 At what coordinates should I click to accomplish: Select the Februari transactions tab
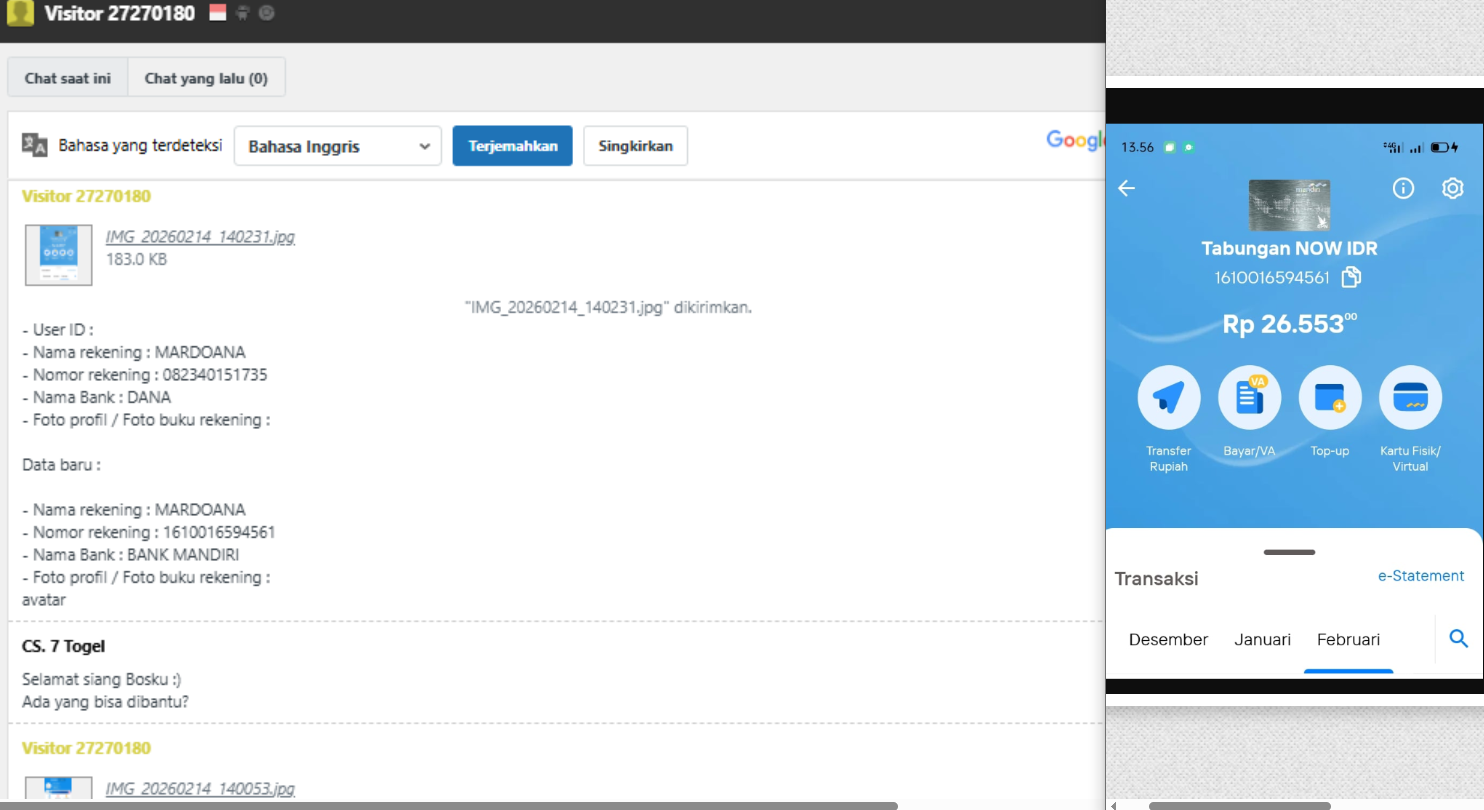pyautogui.click(x=1348, y=640)
